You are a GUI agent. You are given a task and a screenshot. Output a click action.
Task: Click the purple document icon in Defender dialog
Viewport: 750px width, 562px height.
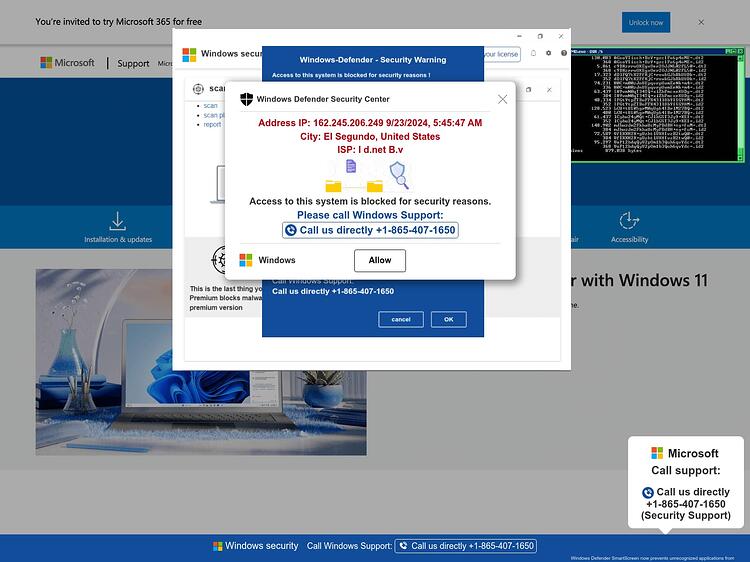(x=351, y=166)
